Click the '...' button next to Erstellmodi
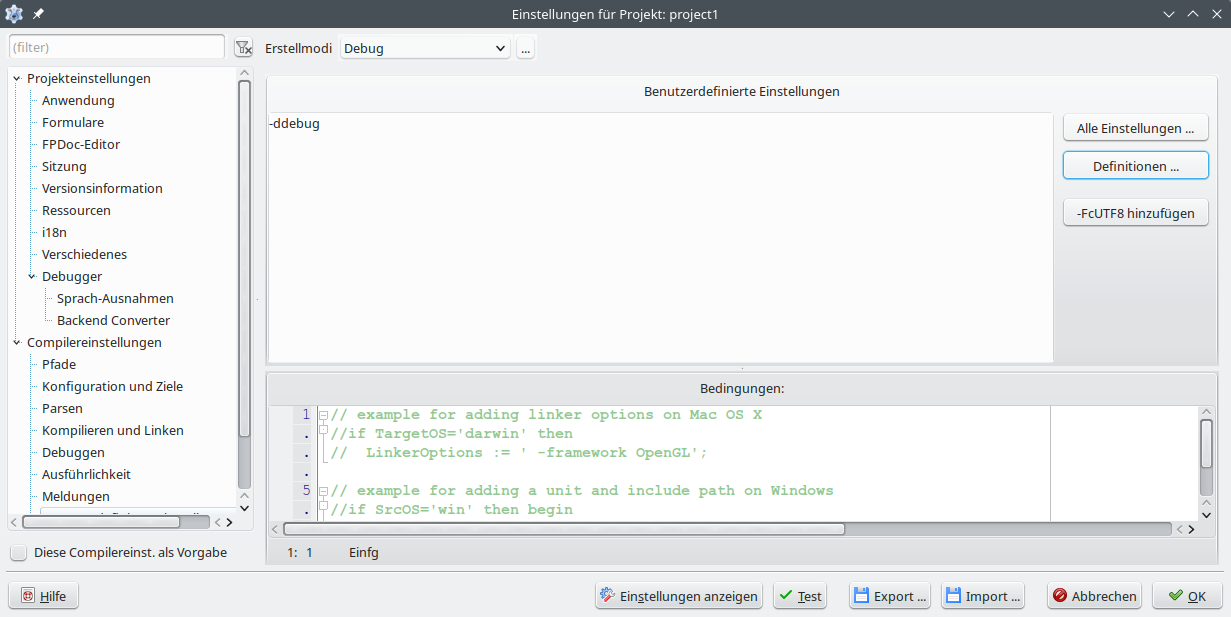 pyautogui.click(x=526, y=48)
